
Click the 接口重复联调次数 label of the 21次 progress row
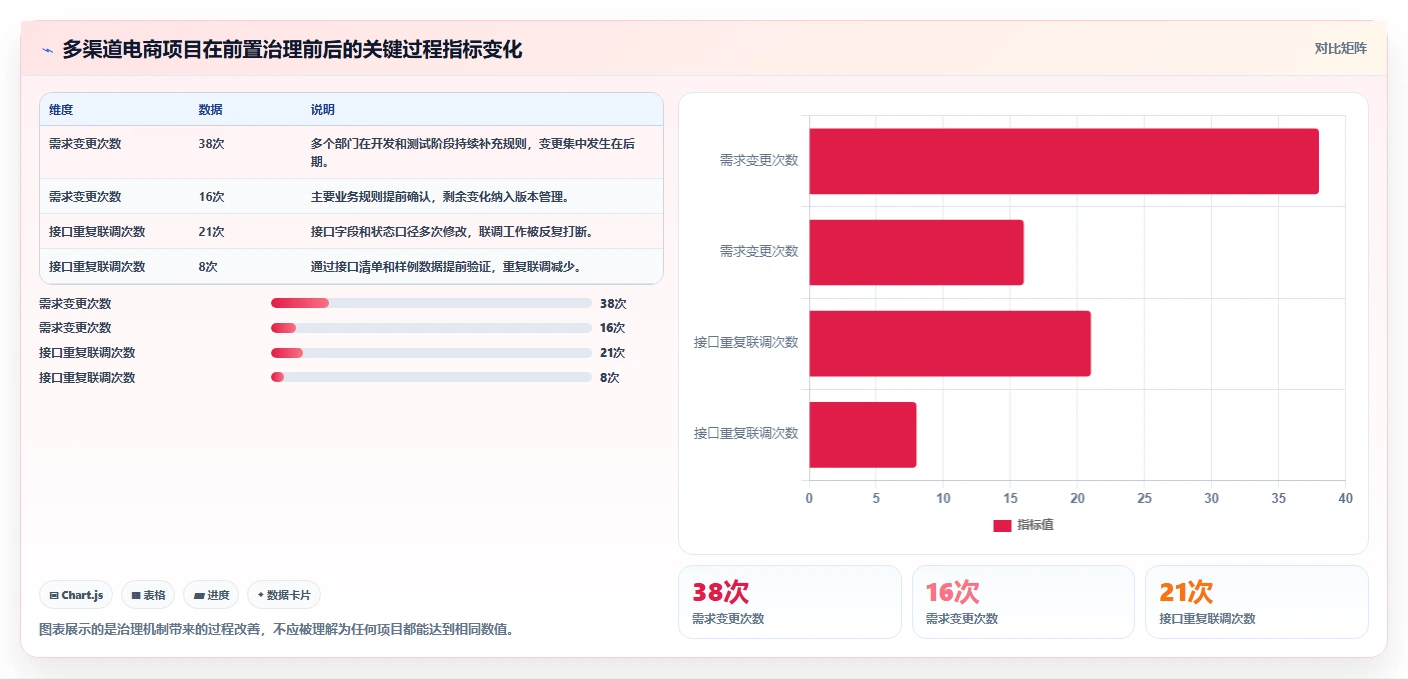(87, 352)
